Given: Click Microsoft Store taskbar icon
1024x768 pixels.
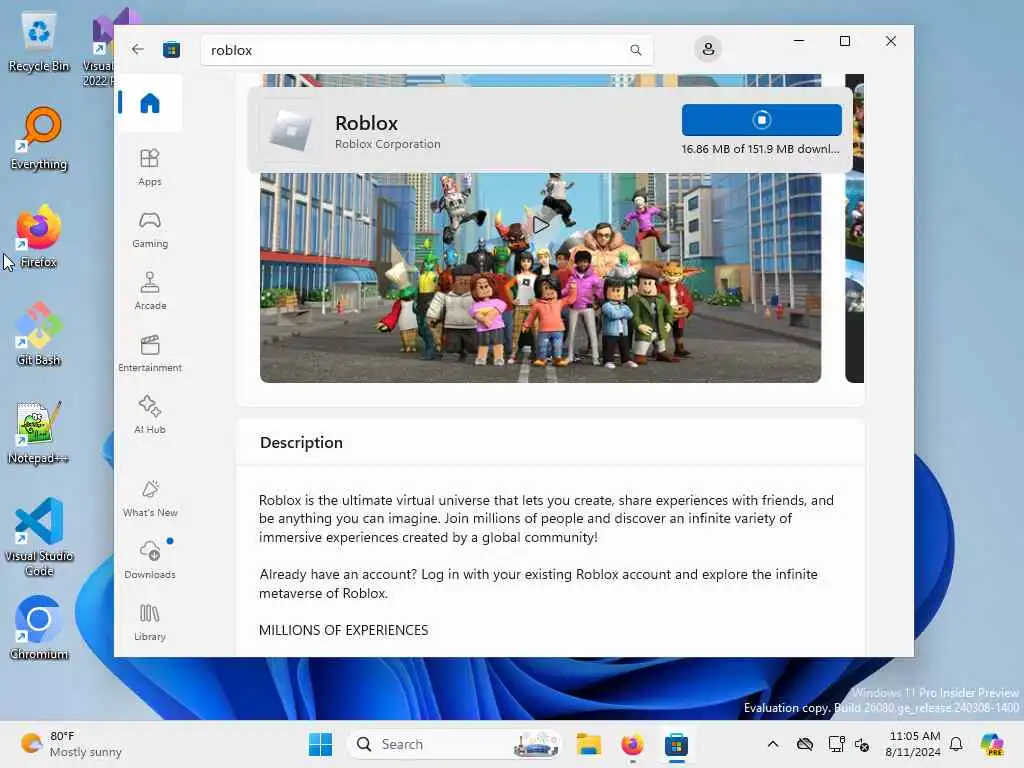Looking at the screenshot, I should coord(676,744).
